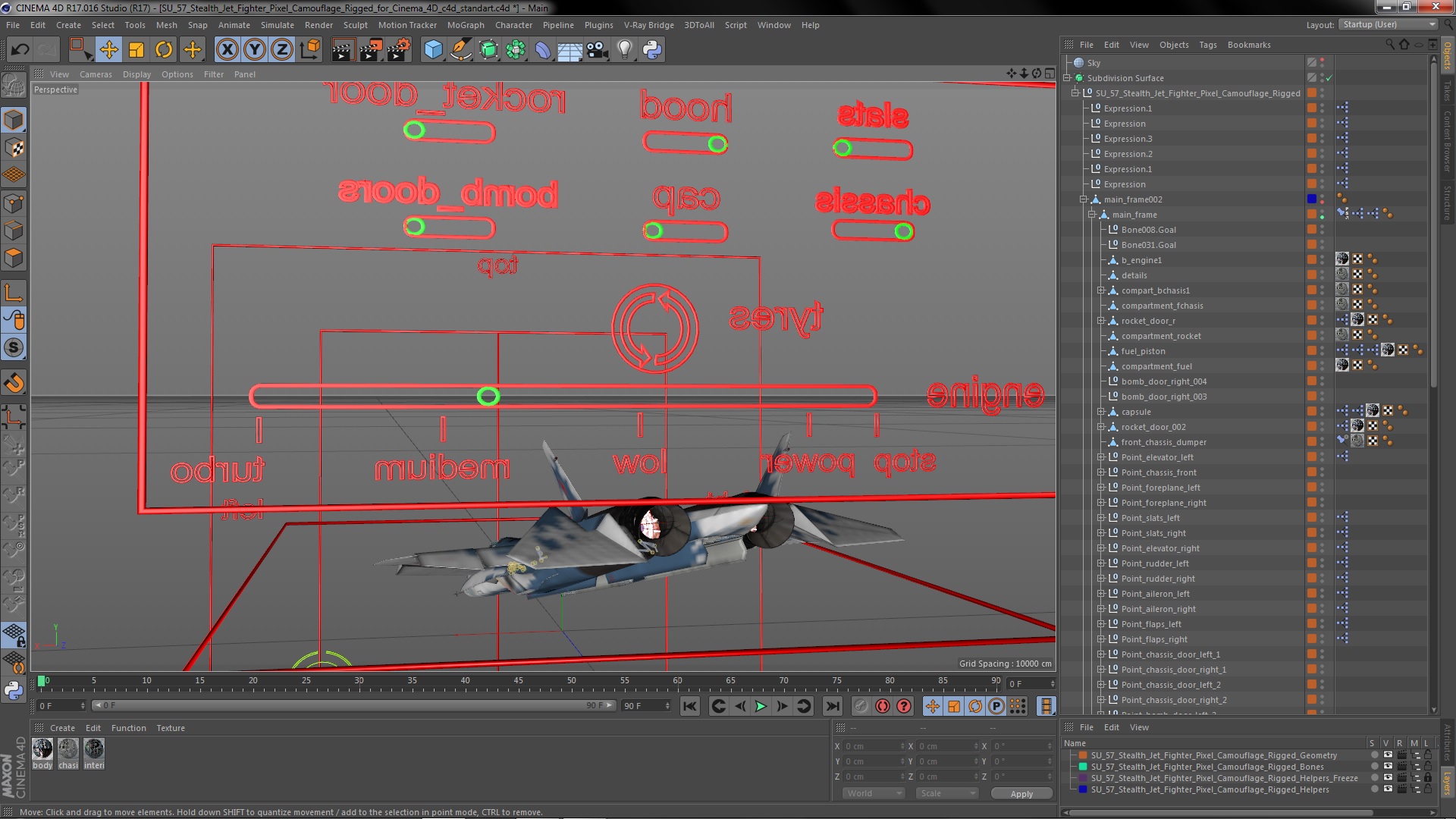Click Make Editable icon in left palette
This screenshot has height=819, width=1456.
click(x=14, y=85)
